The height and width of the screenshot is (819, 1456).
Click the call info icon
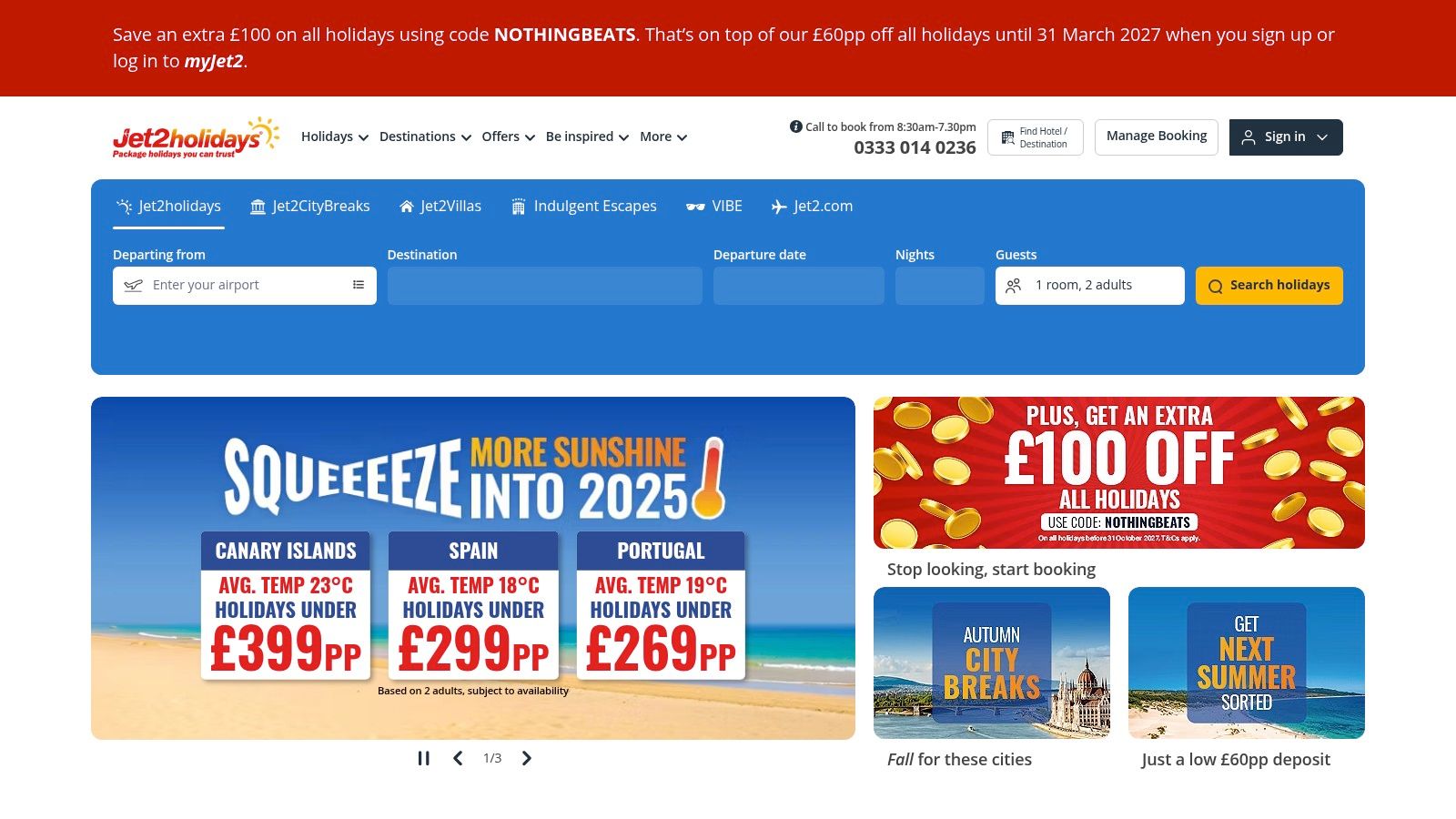(x=795, y=126)
